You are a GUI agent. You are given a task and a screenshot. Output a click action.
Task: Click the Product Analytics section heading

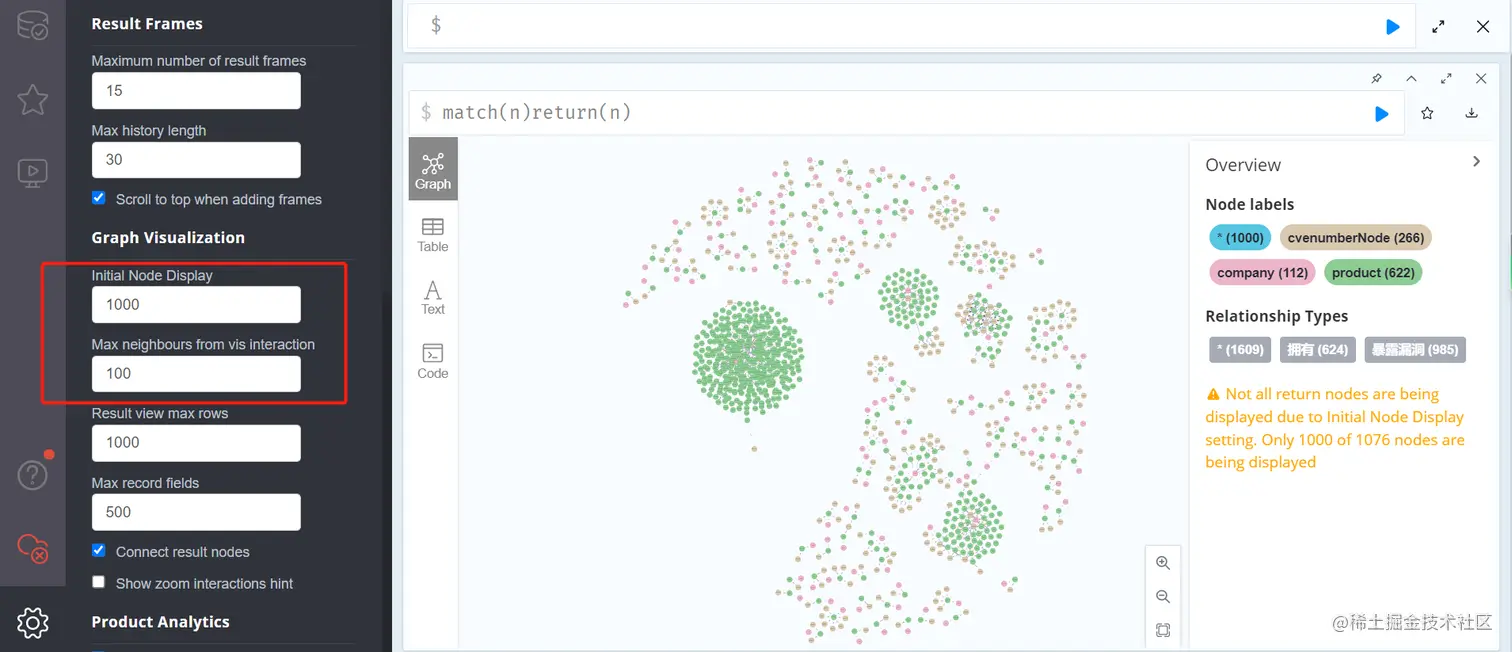(161, 622)
